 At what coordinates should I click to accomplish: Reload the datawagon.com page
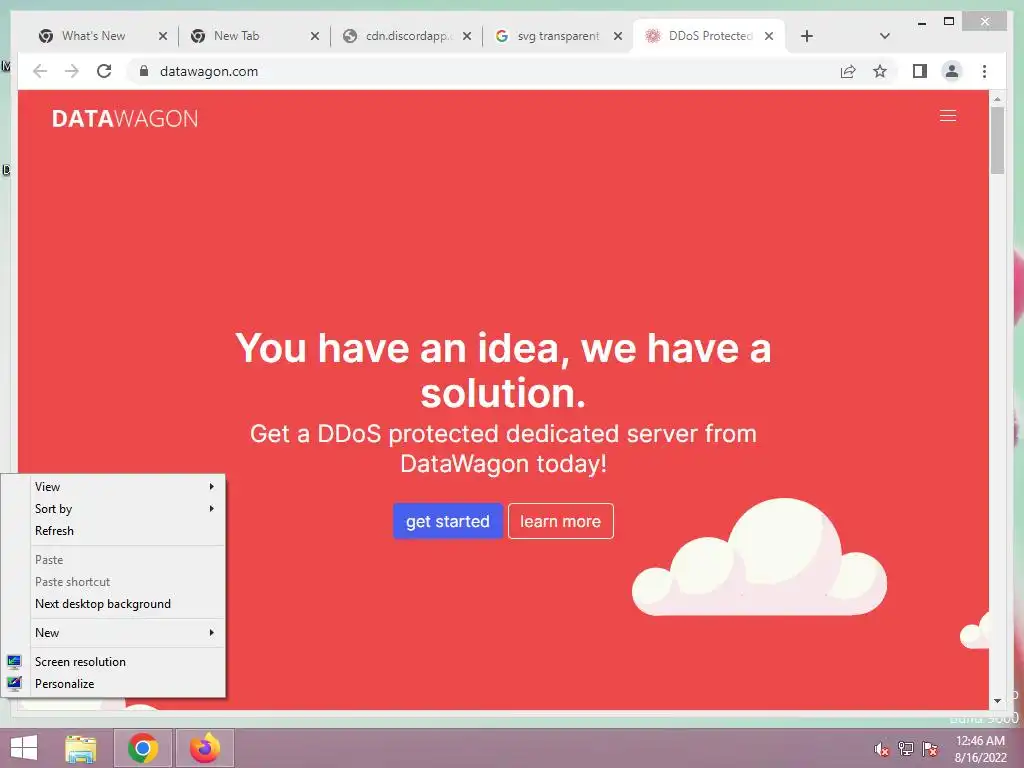coord(104,71)
